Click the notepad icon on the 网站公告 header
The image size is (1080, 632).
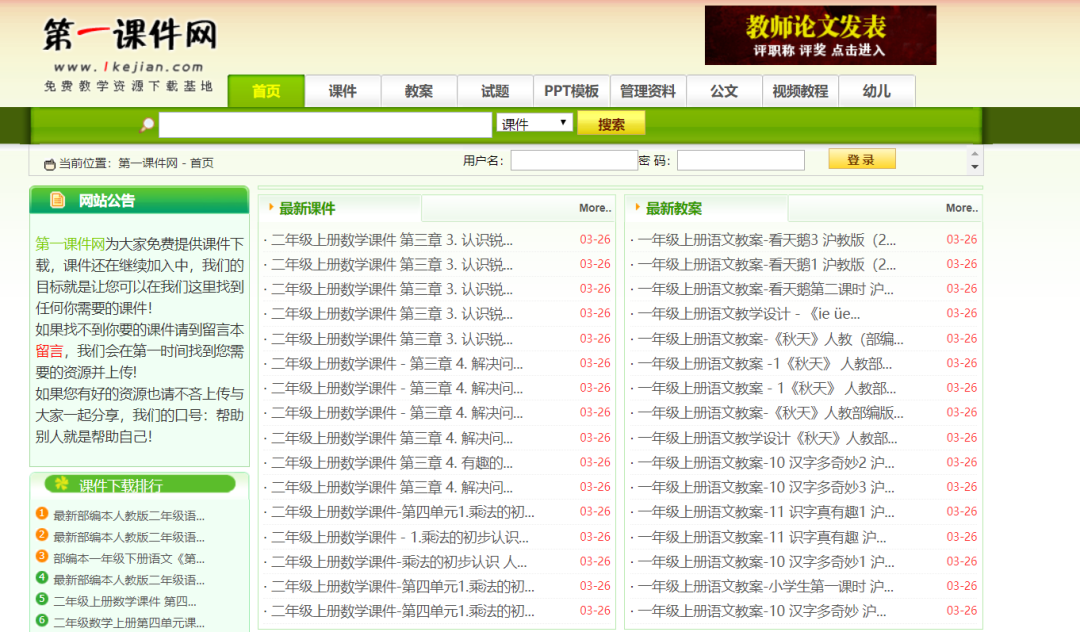(x=57, y=199)
